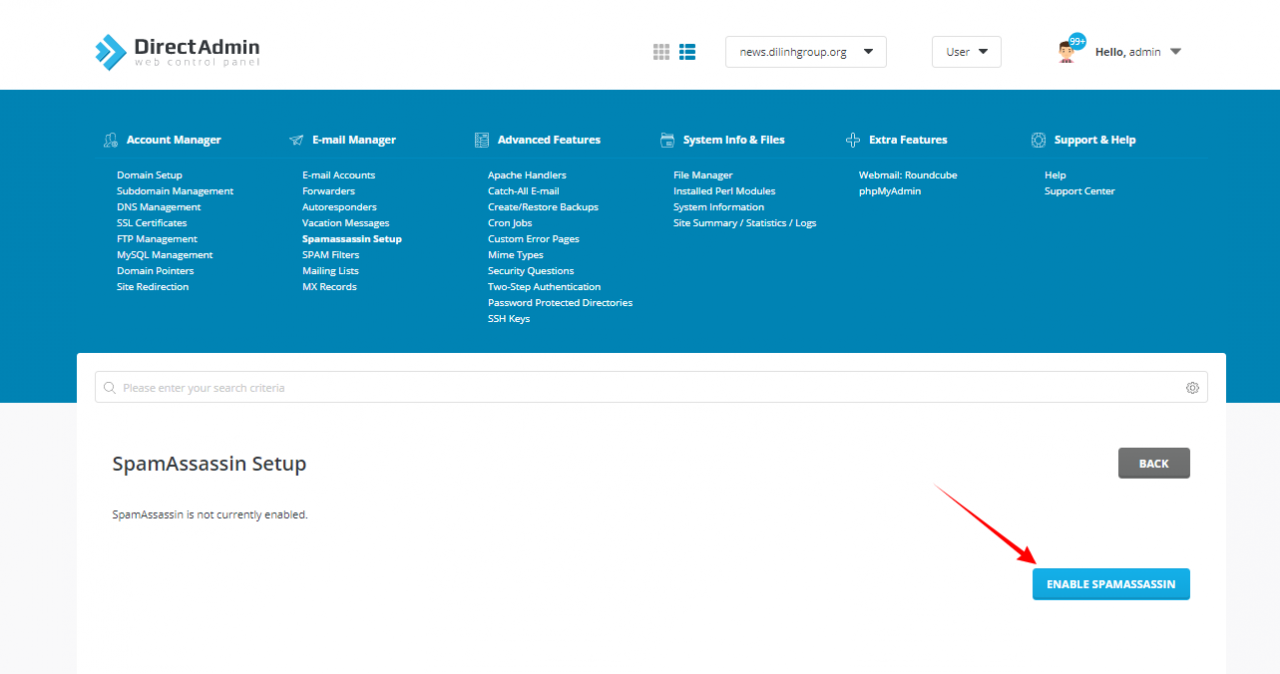Screen dimensions: 1280x674
Task: Click the System Info & Files icon
Action: 667,140
